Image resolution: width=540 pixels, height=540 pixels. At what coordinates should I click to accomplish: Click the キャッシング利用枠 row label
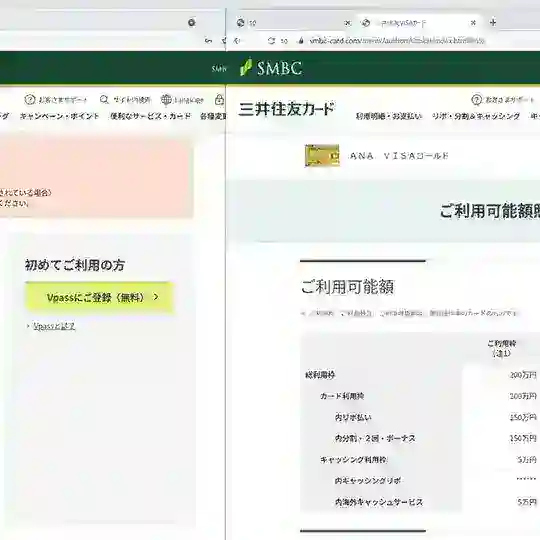click(353, 460)
